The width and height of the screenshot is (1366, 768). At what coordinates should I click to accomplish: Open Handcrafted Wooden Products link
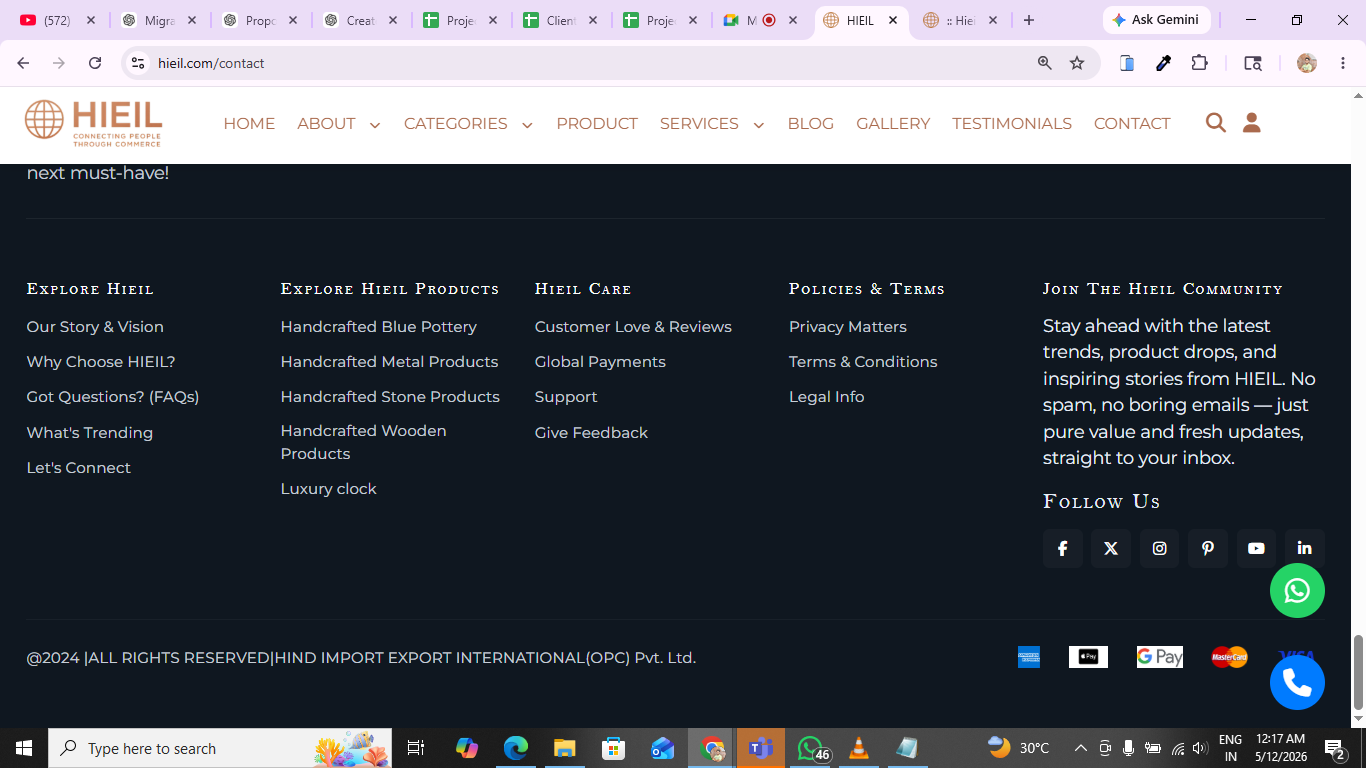tap(364, 442)
